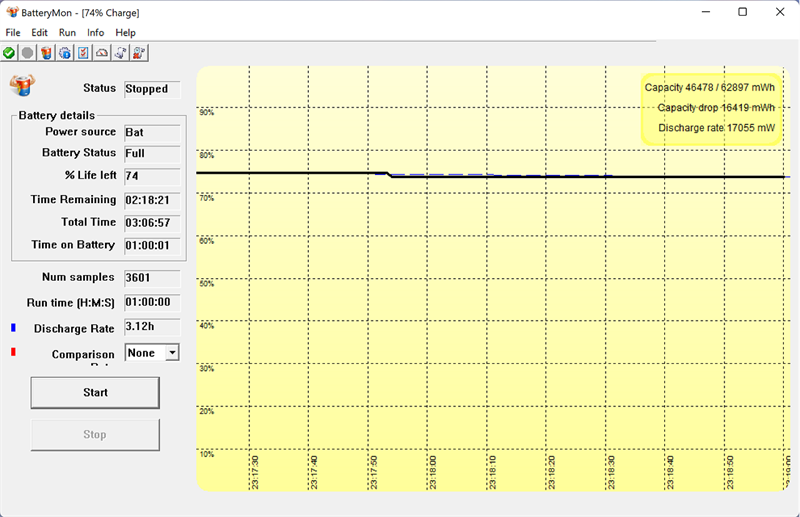Open the Info menu
Image resolution: width=800 pixels, height=517 pixels.
pyautogui.click(x=95, y=33)
